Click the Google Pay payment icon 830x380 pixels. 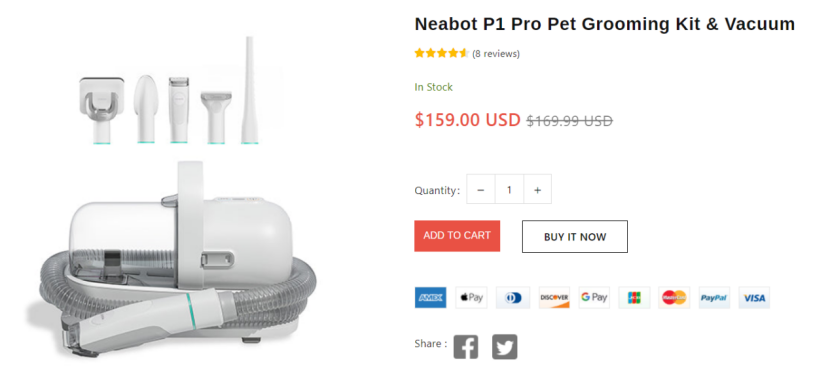click(x=594, y=297)
